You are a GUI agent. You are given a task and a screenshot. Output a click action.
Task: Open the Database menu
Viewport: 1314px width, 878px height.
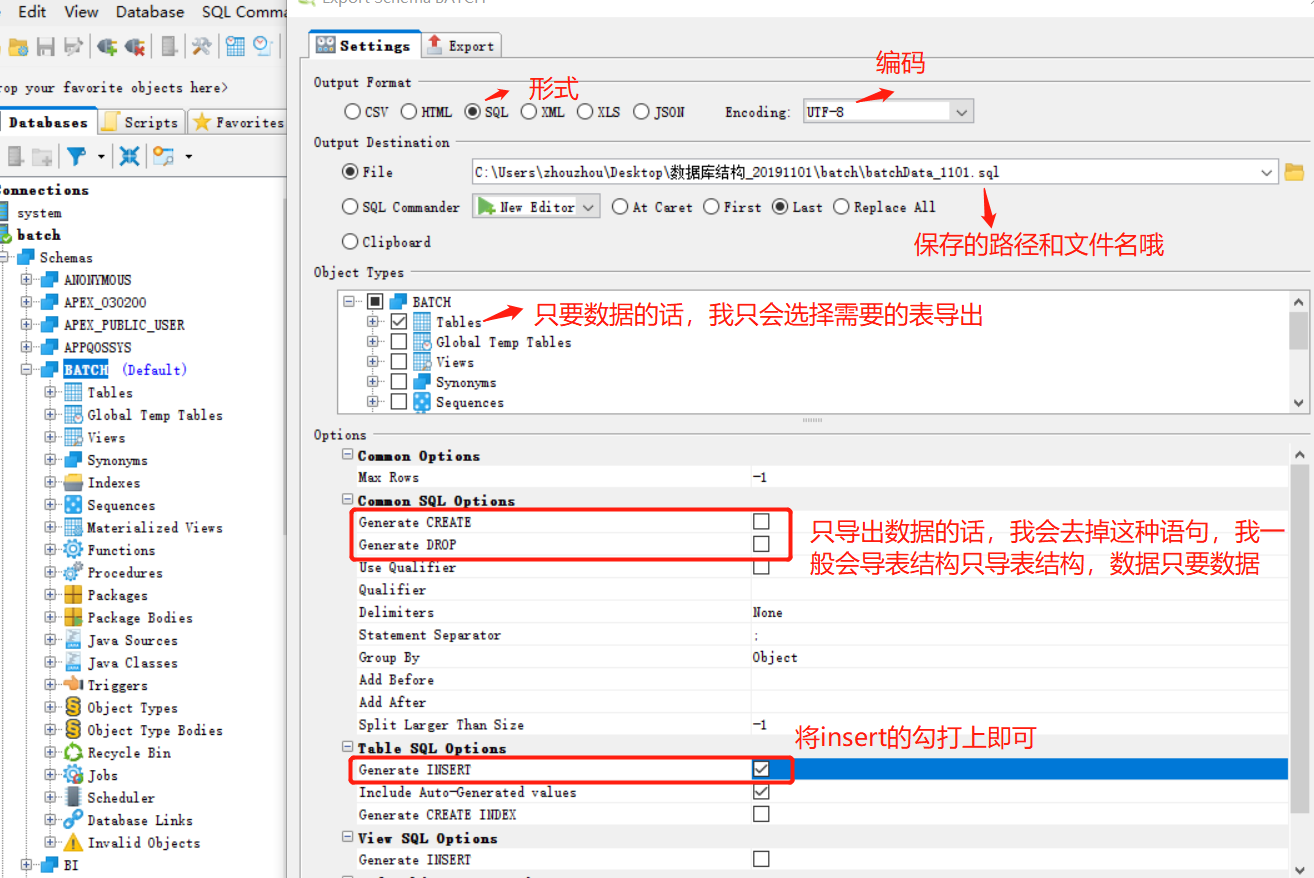click(149, 11)
